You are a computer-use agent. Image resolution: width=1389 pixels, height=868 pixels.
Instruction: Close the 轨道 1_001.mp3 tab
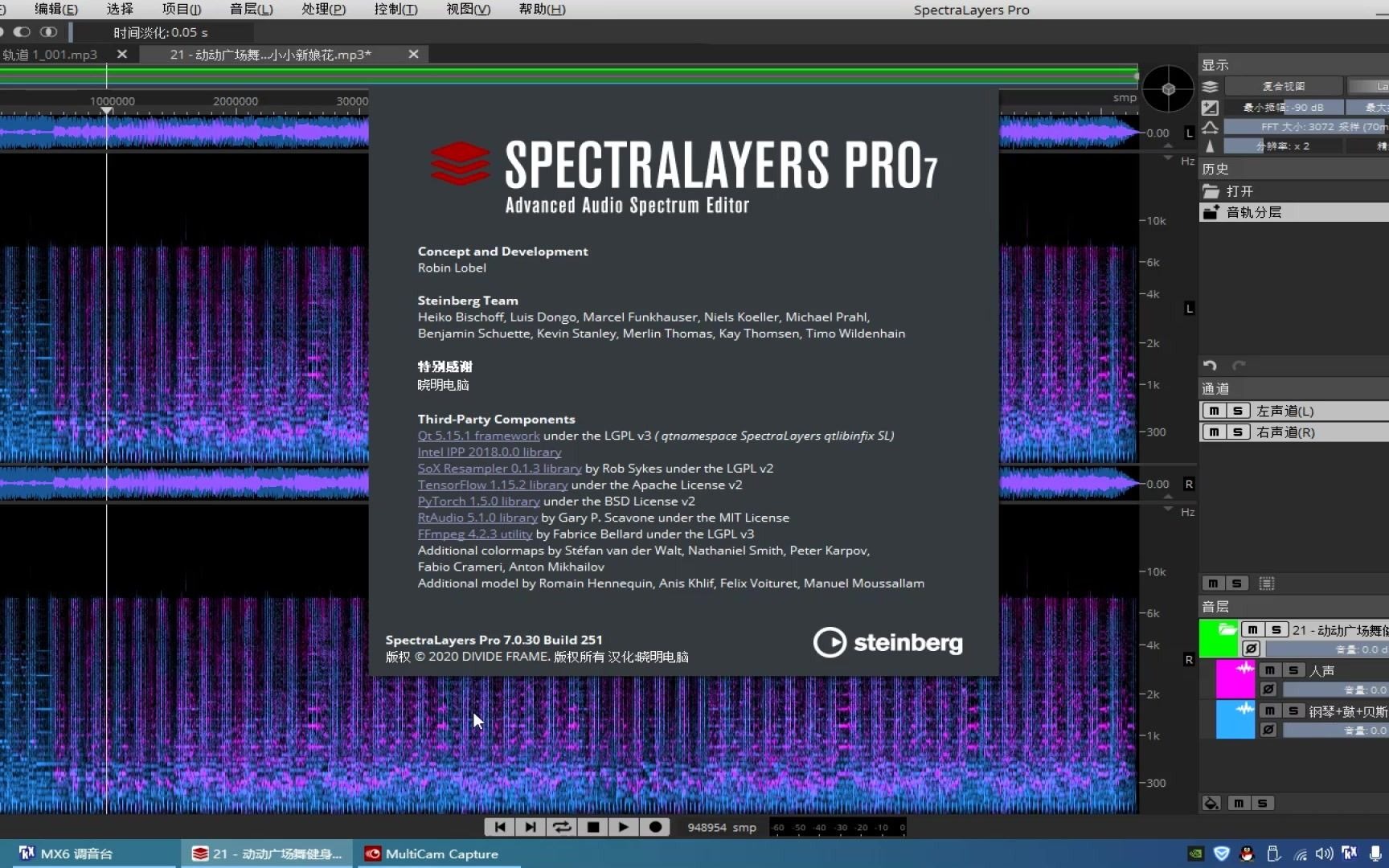(x=122, y=54)
